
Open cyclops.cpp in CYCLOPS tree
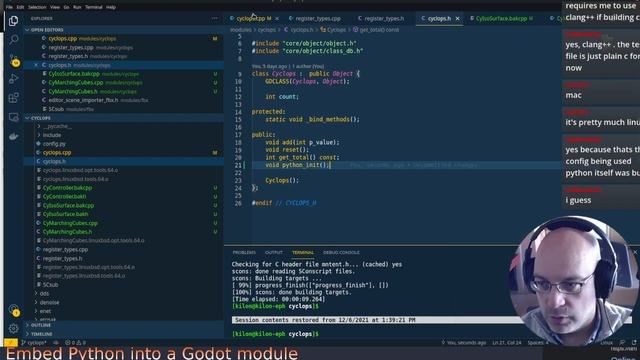(57, 153)
